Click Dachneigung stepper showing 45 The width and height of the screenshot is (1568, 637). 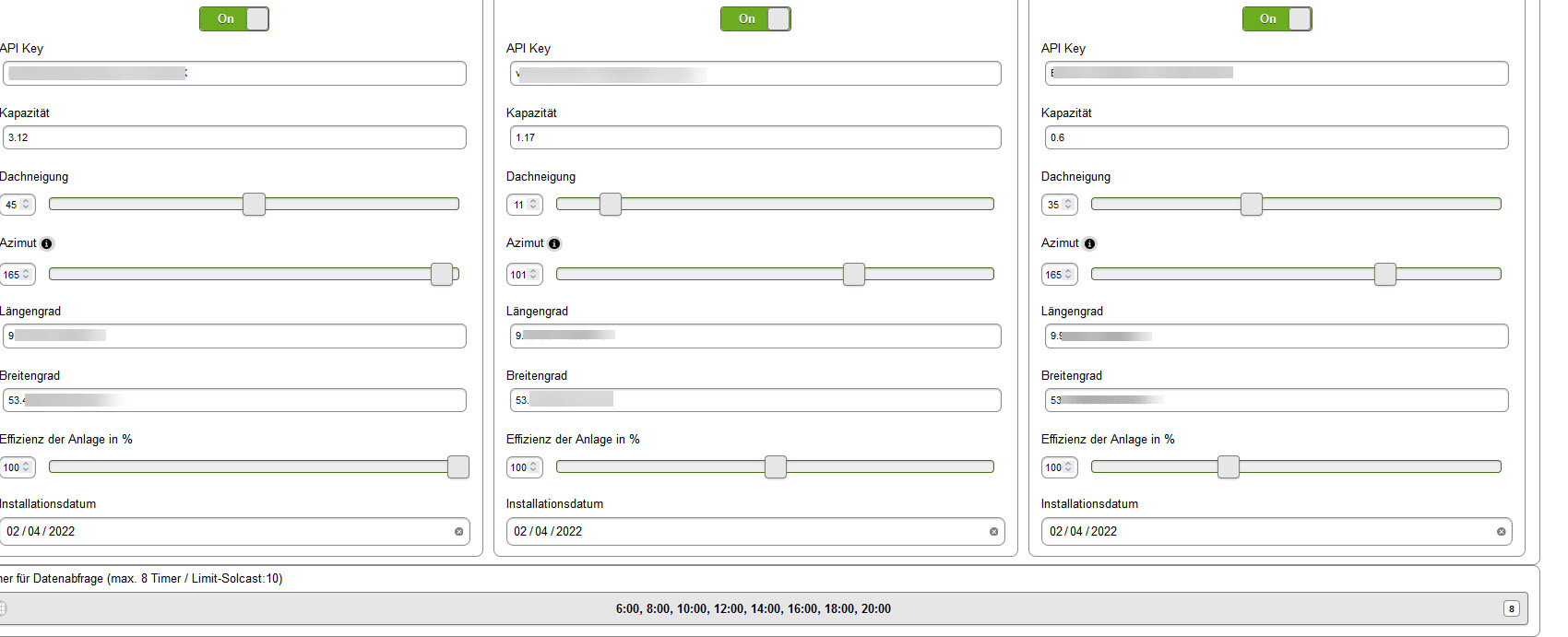tap(18, 205)
